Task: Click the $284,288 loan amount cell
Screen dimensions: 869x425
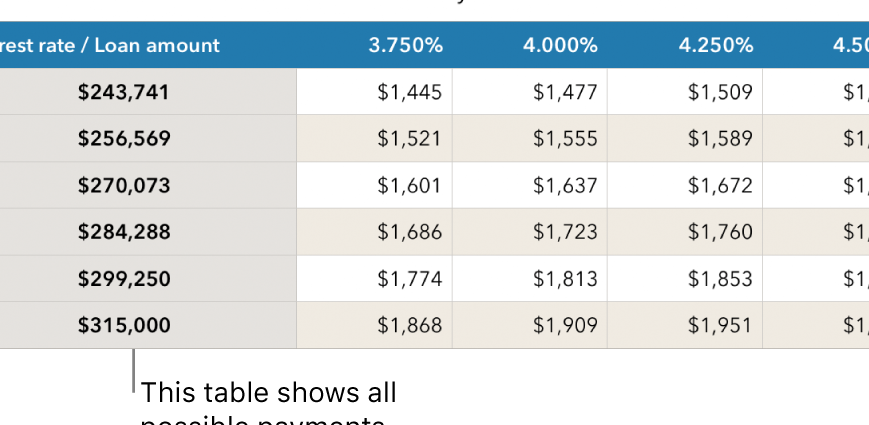Action: coord(124,232)
